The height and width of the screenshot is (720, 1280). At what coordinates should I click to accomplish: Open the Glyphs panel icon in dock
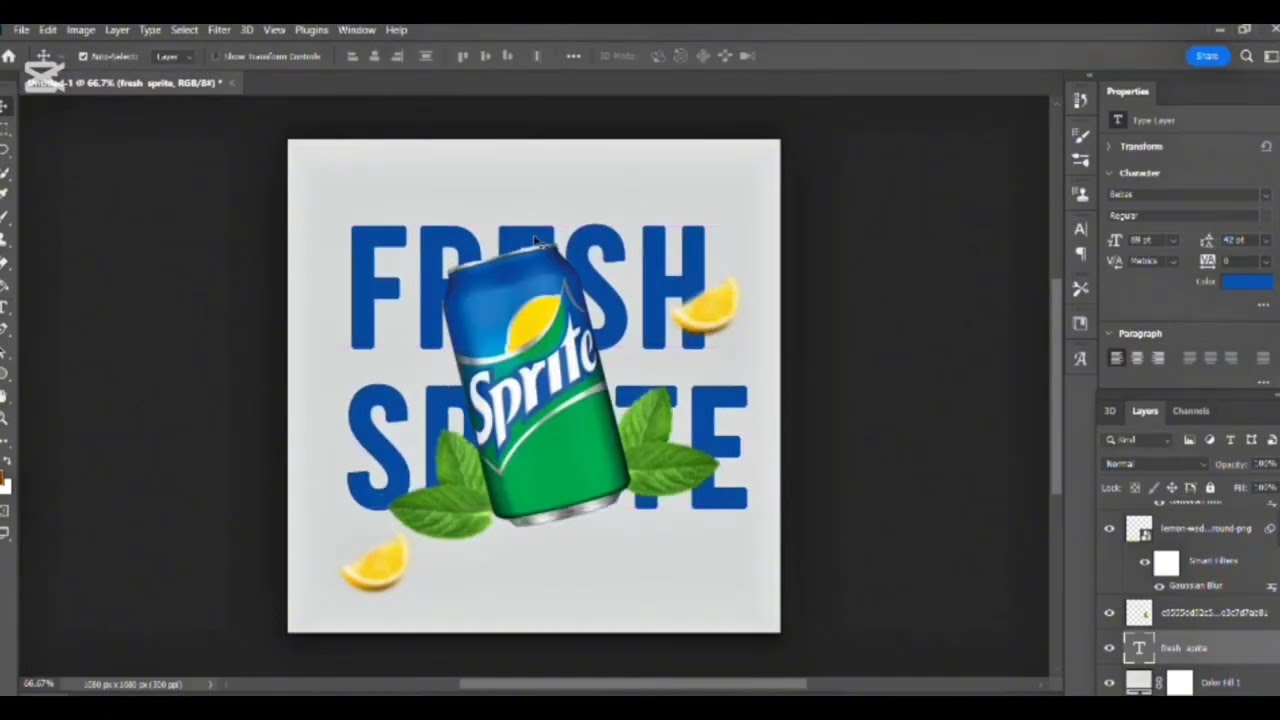pos(1080,358)
